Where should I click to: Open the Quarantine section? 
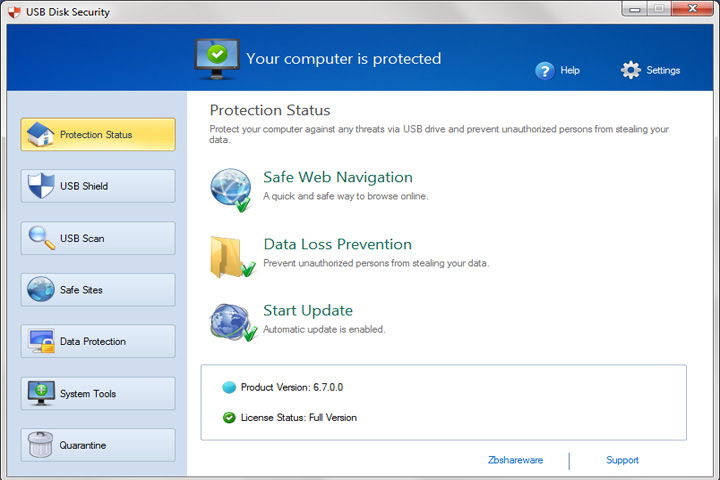pos(98,445)
